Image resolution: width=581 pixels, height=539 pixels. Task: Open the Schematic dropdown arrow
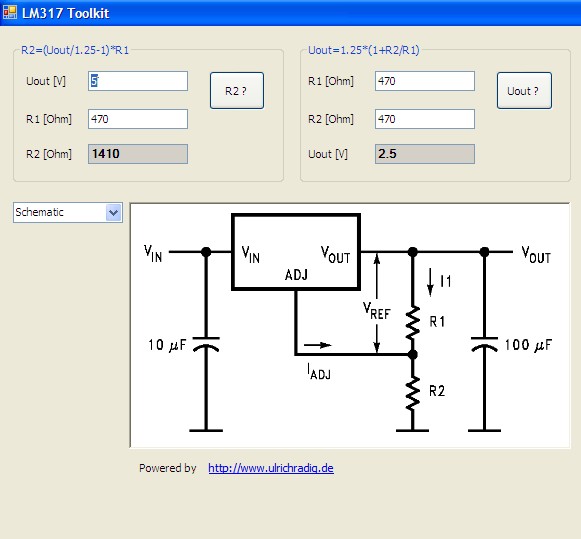[x=114, y=213]
